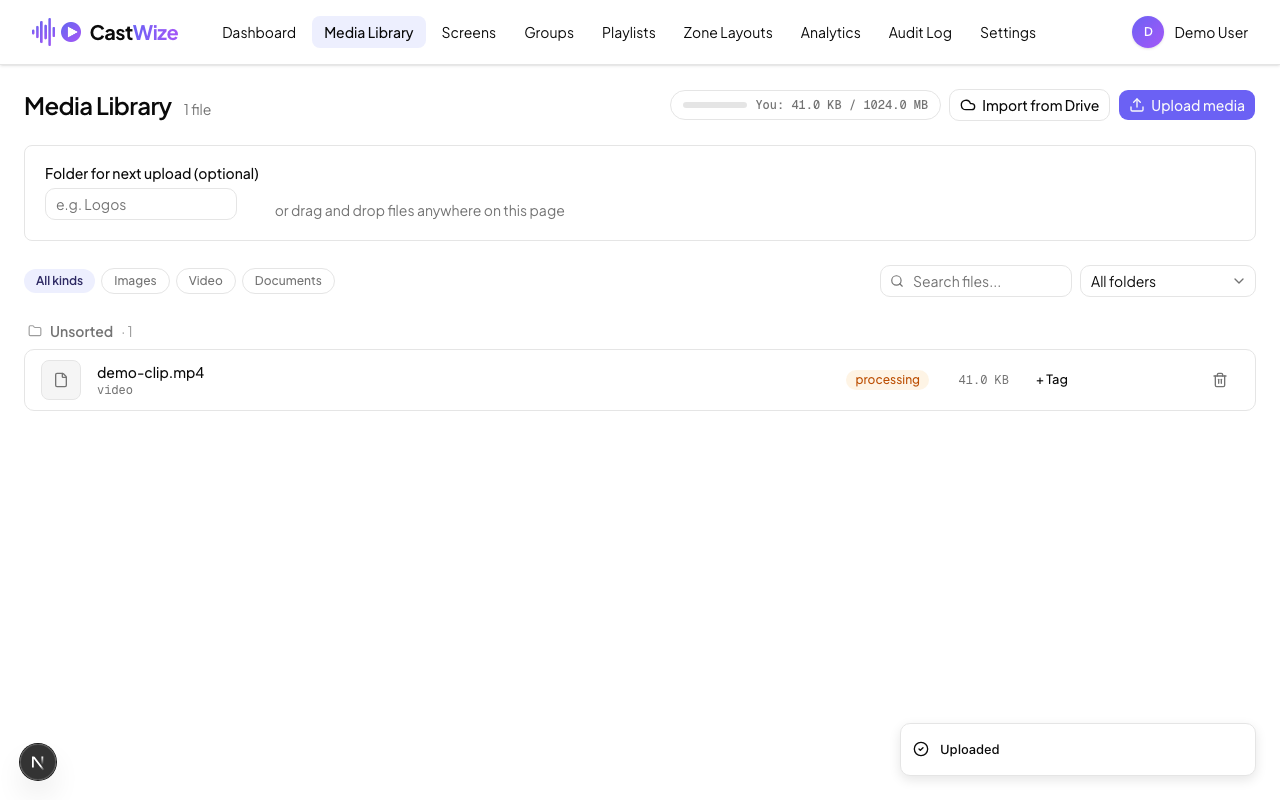This screenshot has height=800, width=1280.
Task: Click the storage usage progress bar
Action: [715, 105]
